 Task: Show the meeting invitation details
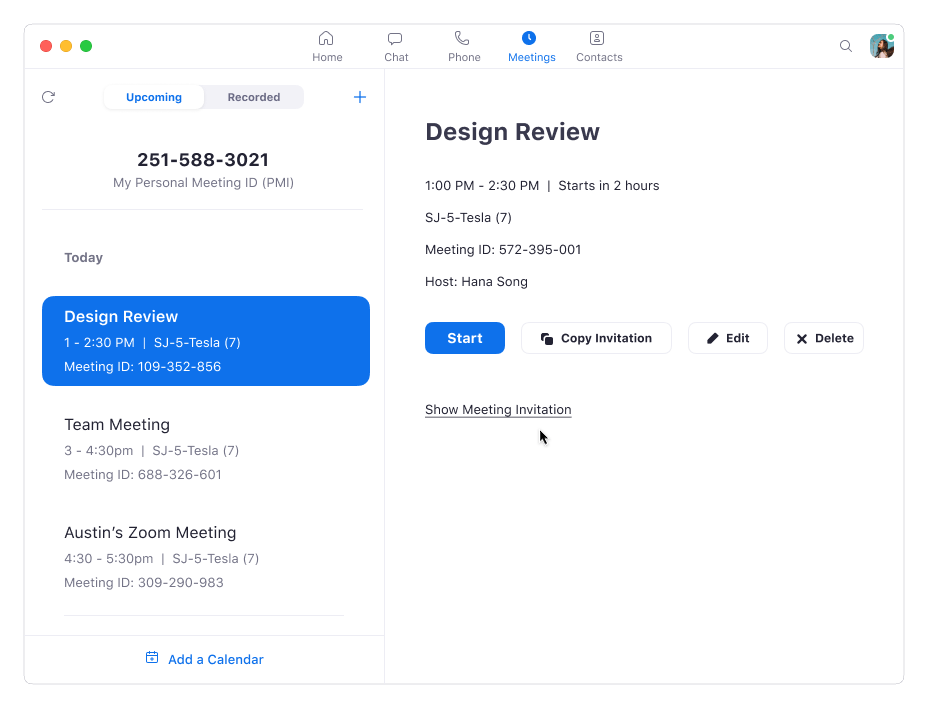coord(498,410)
